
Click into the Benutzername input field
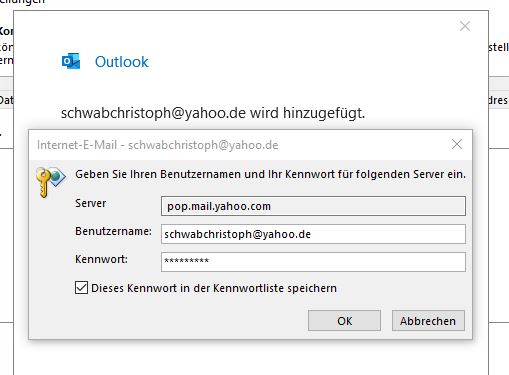[x=313, y=234]
